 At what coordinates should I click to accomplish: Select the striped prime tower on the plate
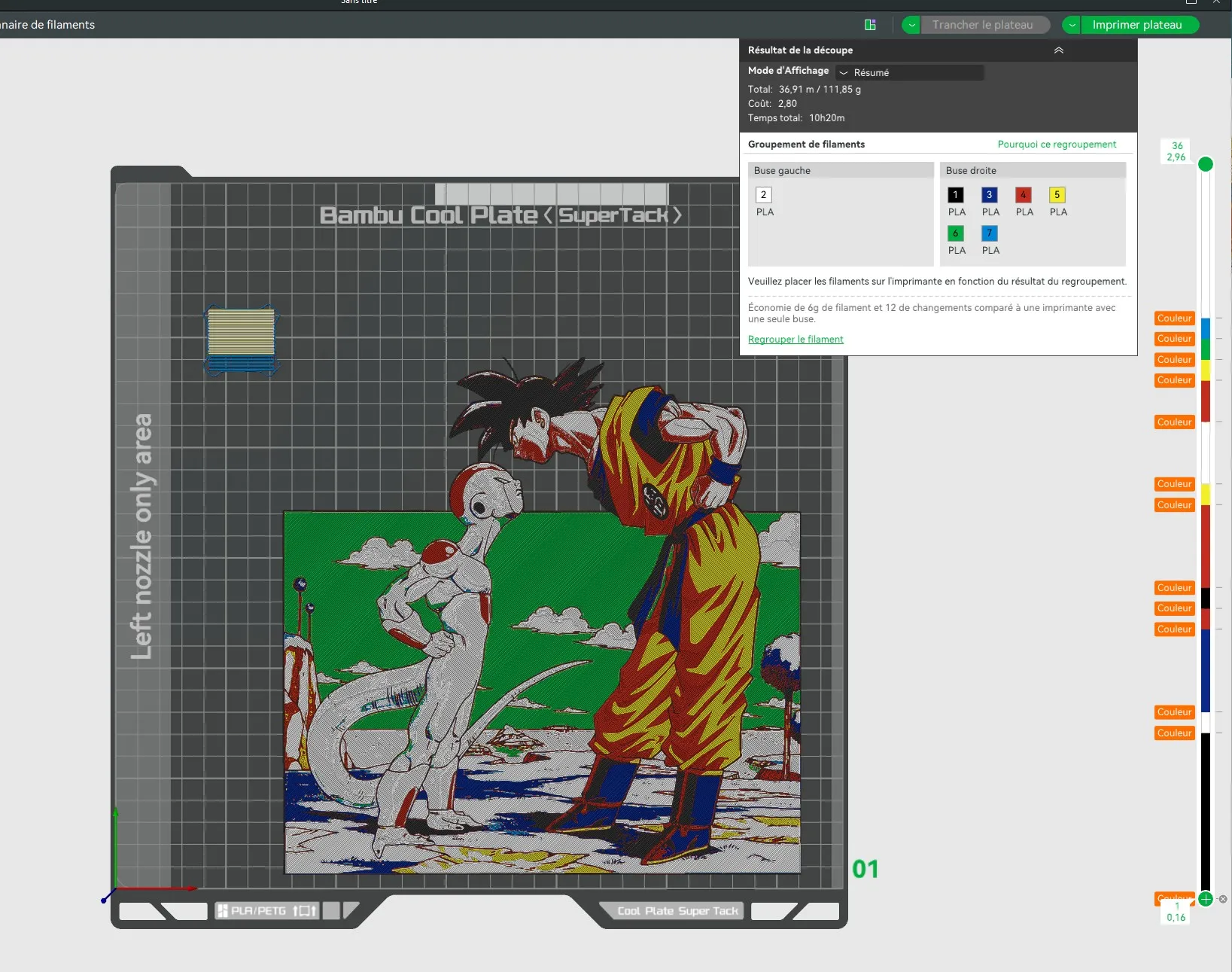point(242,340)
